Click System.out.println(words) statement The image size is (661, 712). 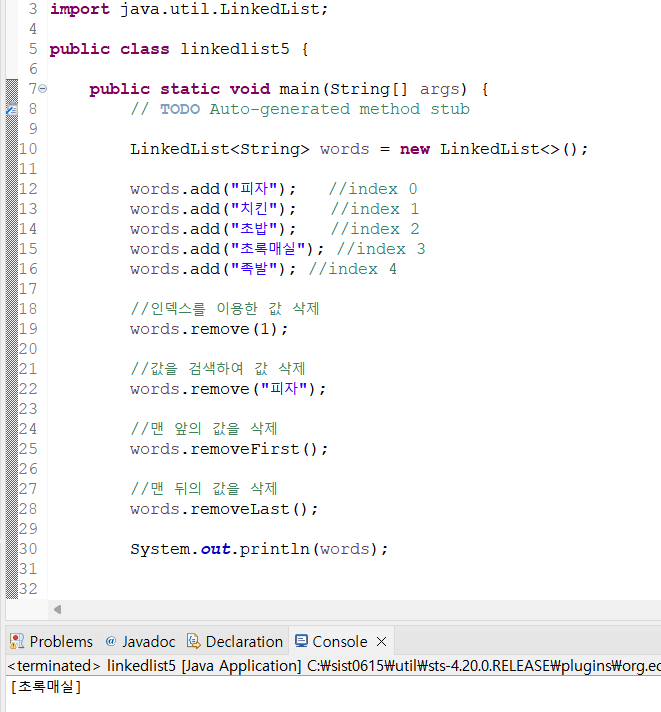[259, 549]
